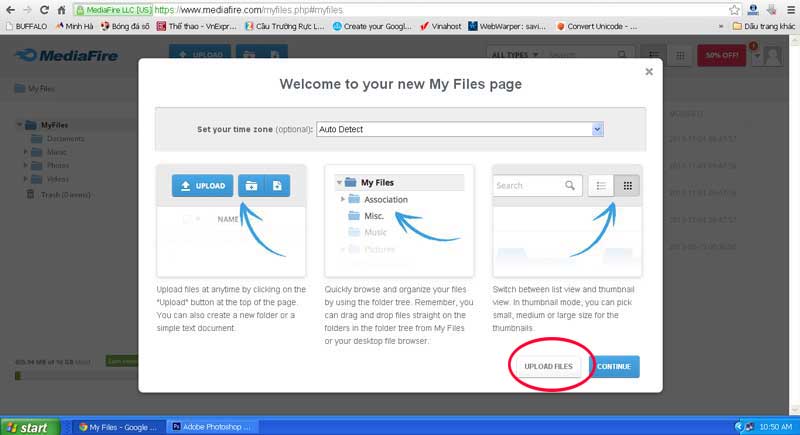800x435 pixels.
Task: Open the Dấu trang khác bookmarks folder
Action: click(763, 26)
